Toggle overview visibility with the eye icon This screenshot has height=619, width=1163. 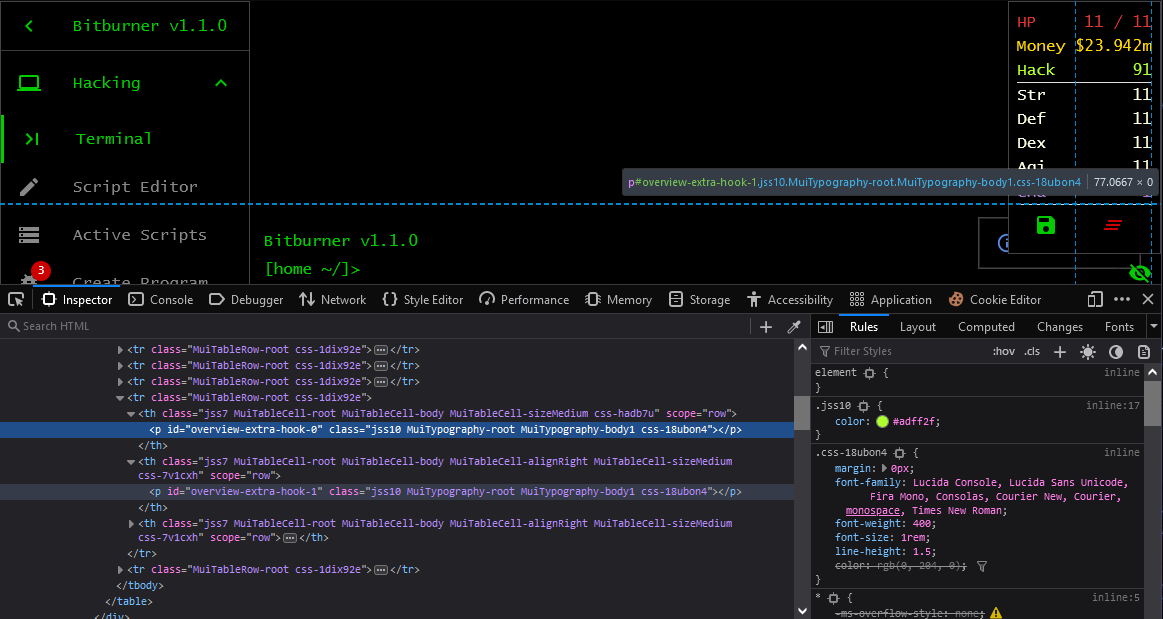click(x=1139, y=272)
